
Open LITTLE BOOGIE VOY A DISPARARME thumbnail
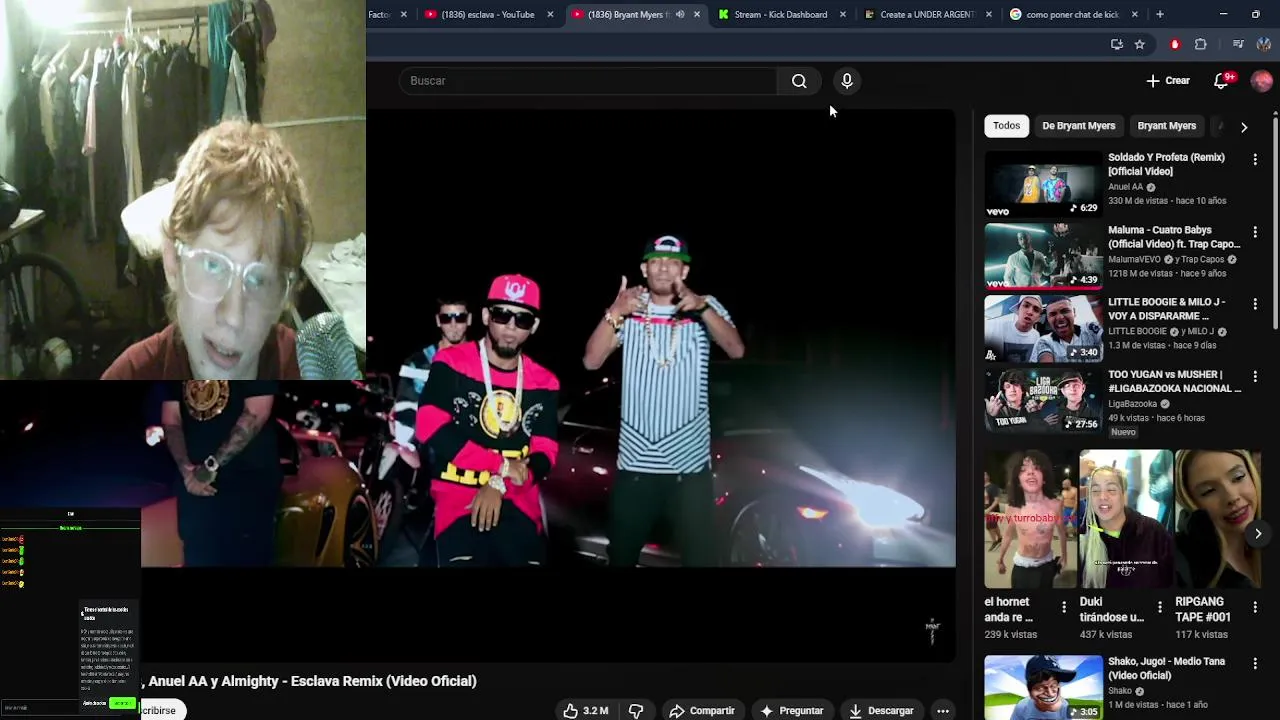(1043, 328)
